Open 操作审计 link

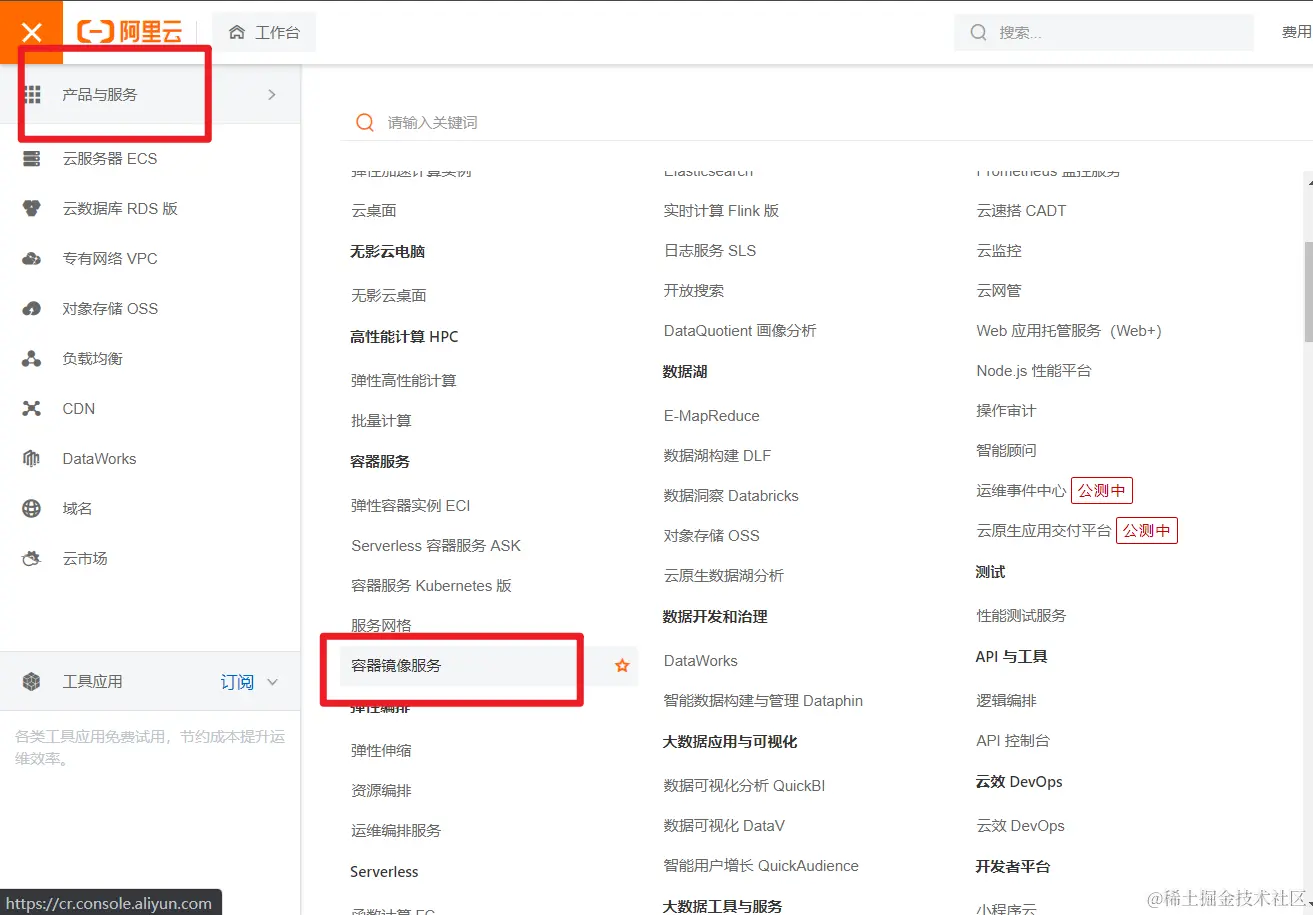point(1006,411)
